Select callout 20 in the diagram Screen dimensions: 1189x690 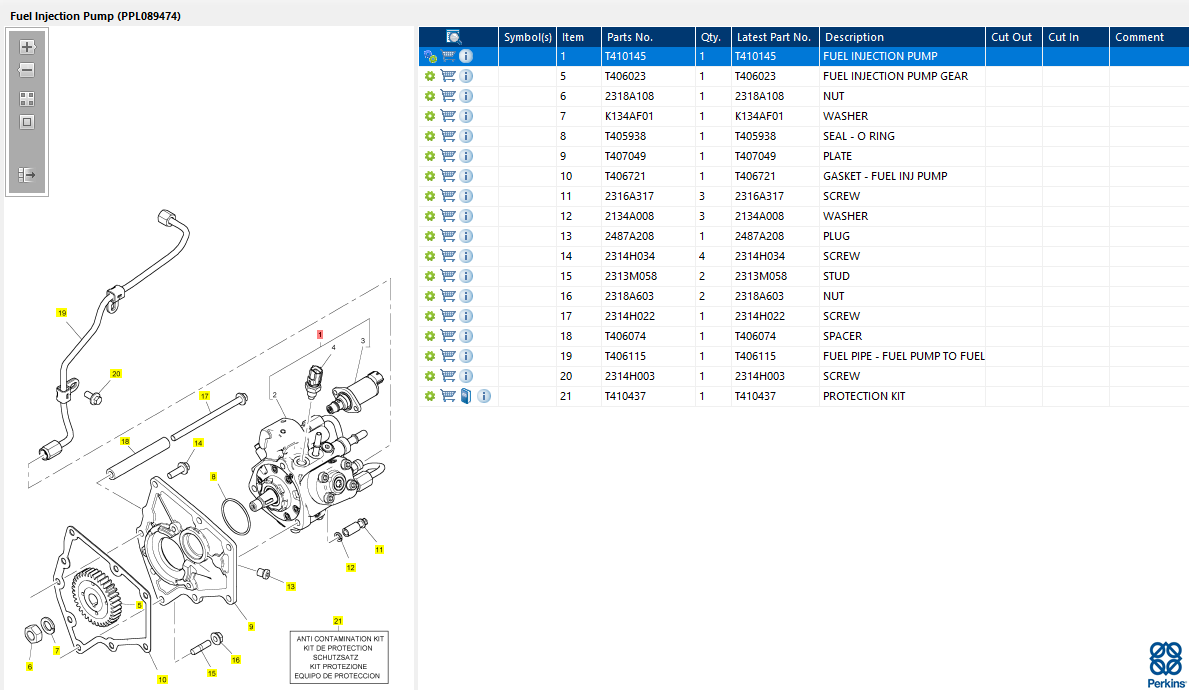coord(116,374)
